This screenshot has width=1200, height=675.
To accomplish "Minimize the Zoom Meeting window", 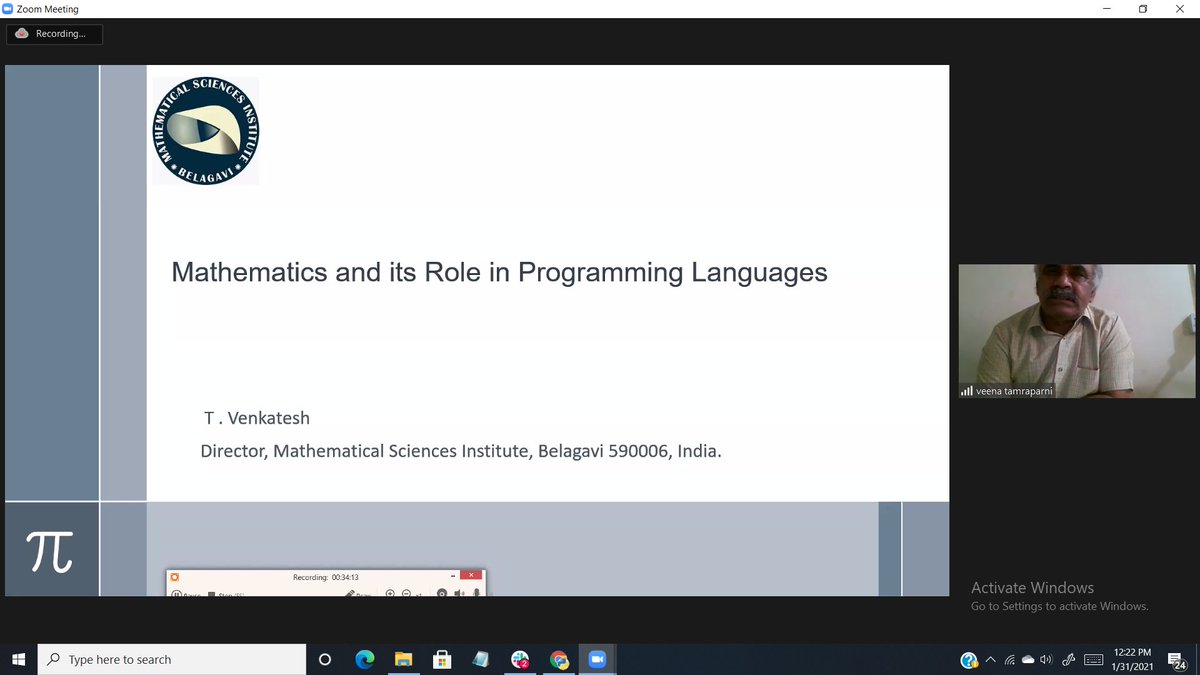I will coord(1107,9).
